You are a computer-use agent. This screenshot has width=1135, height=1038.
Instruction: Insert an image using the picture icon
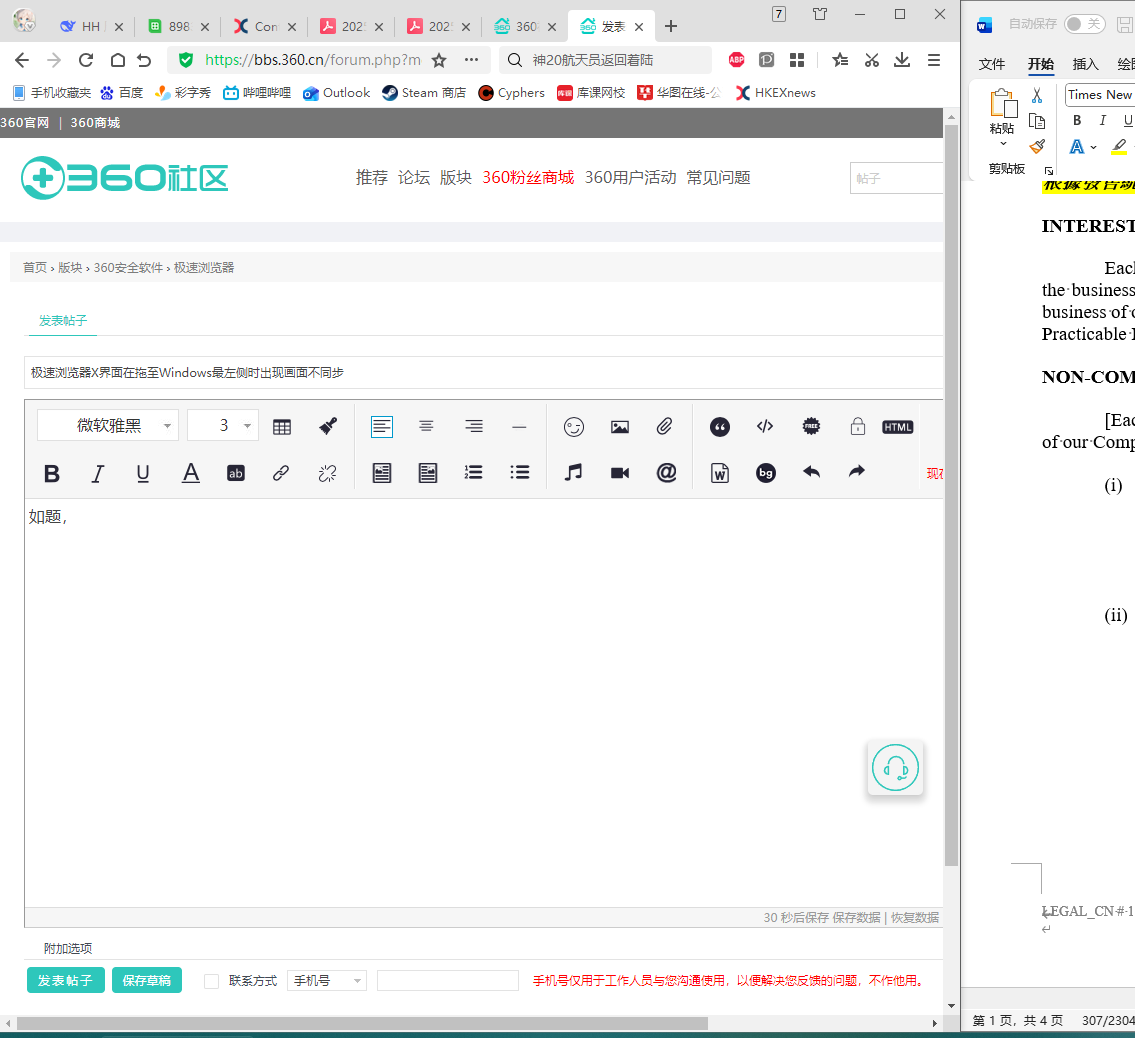tap(620, 427)
